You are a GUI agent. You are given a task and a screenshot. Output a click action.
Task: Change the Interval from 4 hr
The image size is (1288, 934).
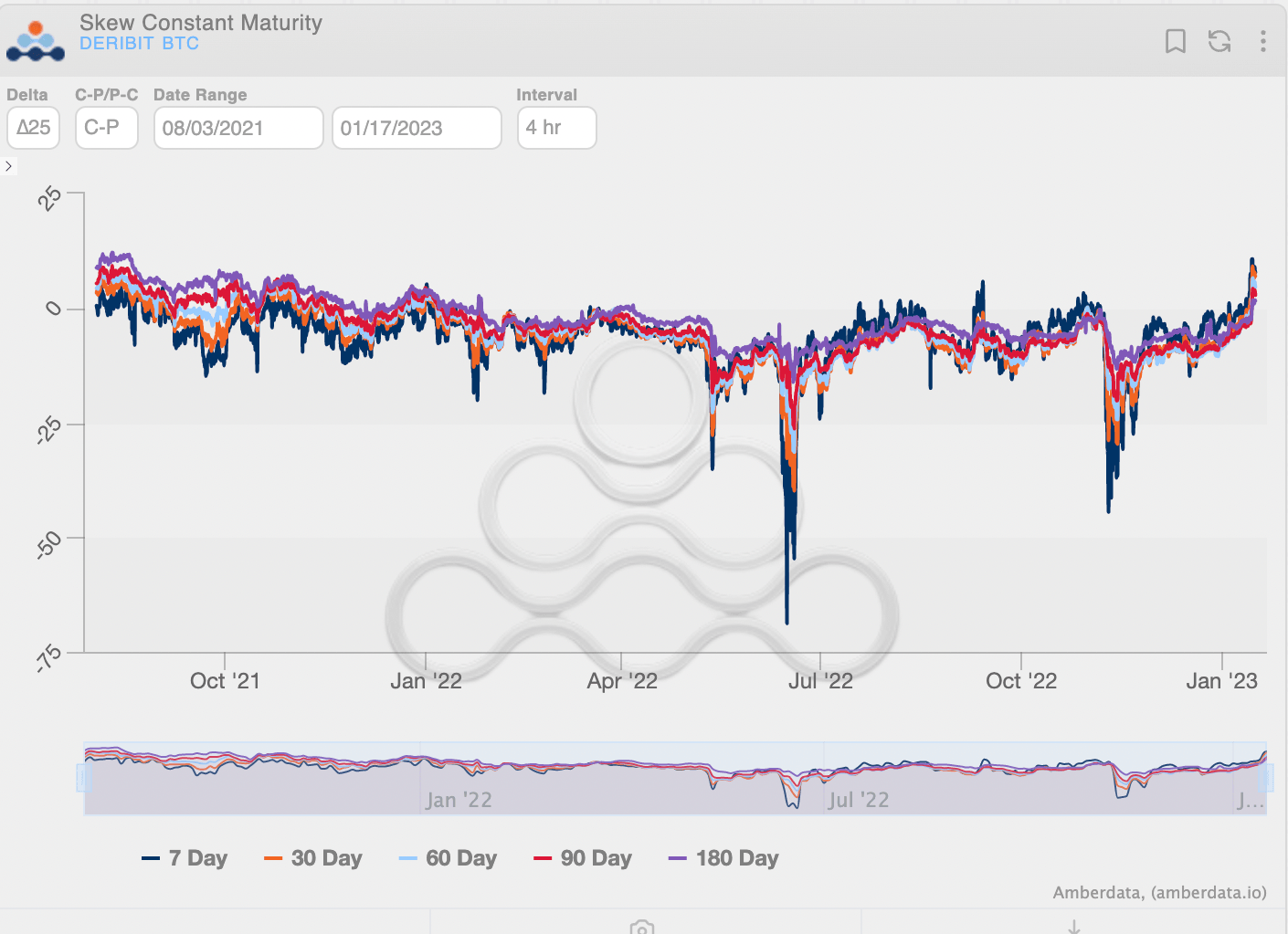(556, 128)
